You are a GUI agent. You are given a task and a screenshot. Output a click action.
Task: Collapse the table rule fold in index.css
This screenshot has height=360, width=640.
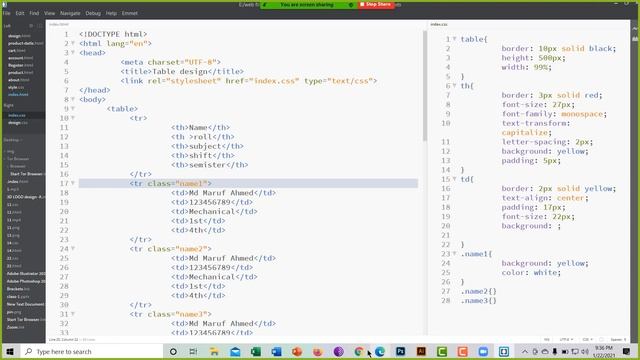point(454,39)
